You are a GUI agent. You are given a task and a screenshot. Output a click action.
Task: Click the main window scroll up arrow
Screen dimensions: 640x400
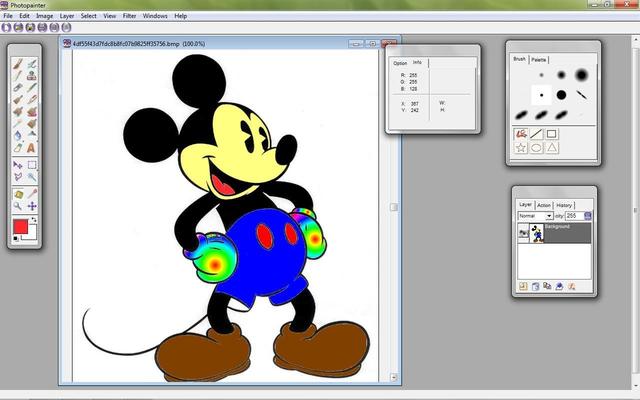(x=636, y=40)
